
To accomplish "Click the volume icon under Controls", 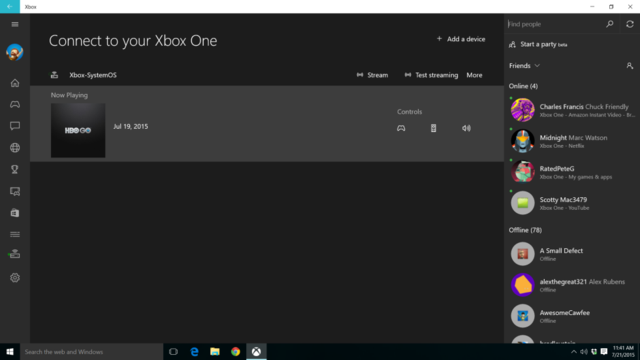I will 466,128.
